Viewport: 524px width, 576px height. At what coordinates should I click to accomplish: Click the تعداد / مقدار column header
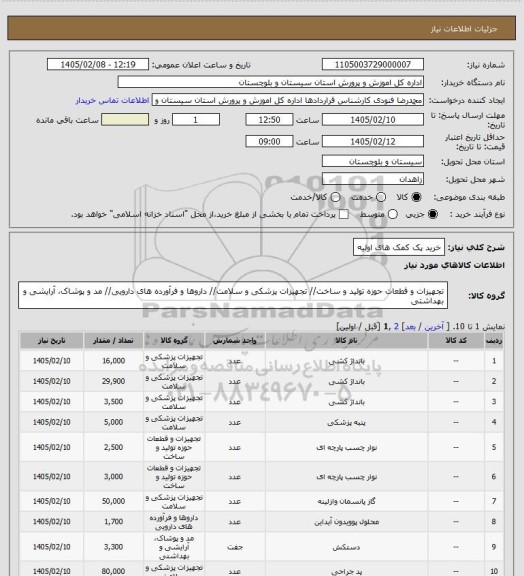coord(113,341)
